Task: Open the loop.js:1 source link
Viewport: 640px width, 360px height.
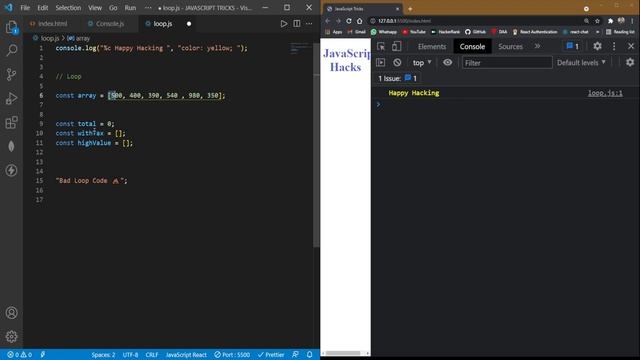Action: tap(605, 93)
